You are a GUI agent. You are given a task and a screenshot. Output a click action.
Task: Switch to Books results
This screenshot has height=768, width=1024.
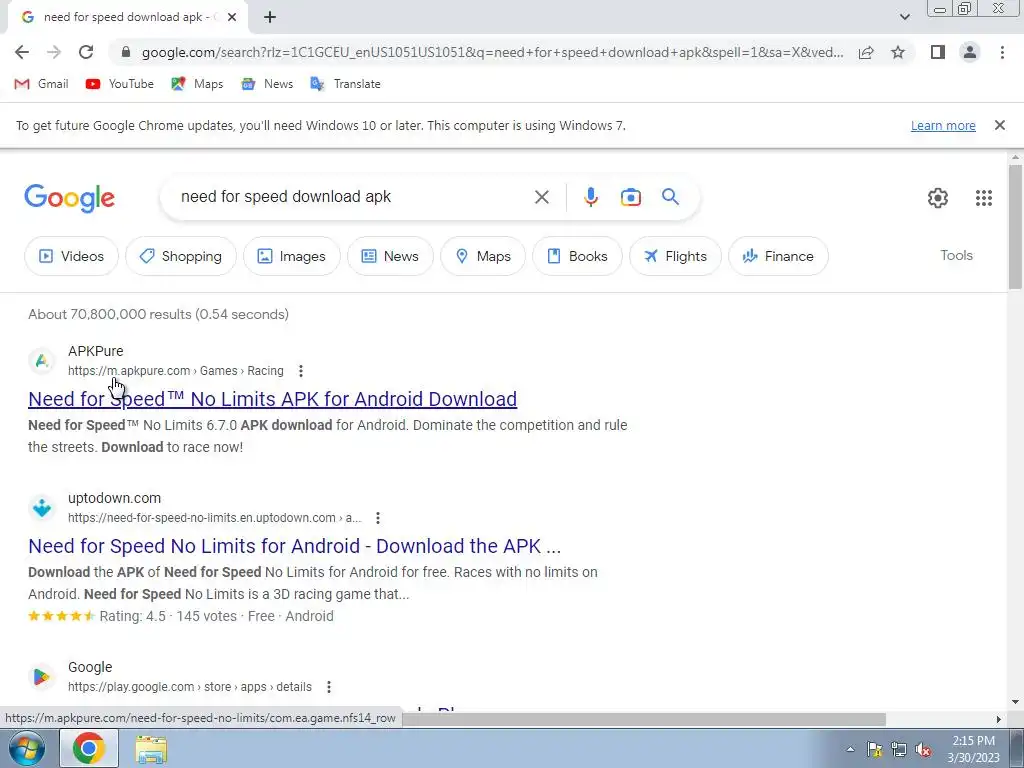[x=577, y=256]
